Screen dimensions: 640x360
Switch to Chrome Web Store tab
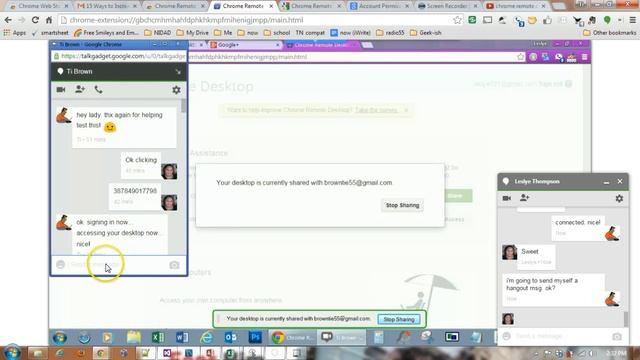(38, 6)
